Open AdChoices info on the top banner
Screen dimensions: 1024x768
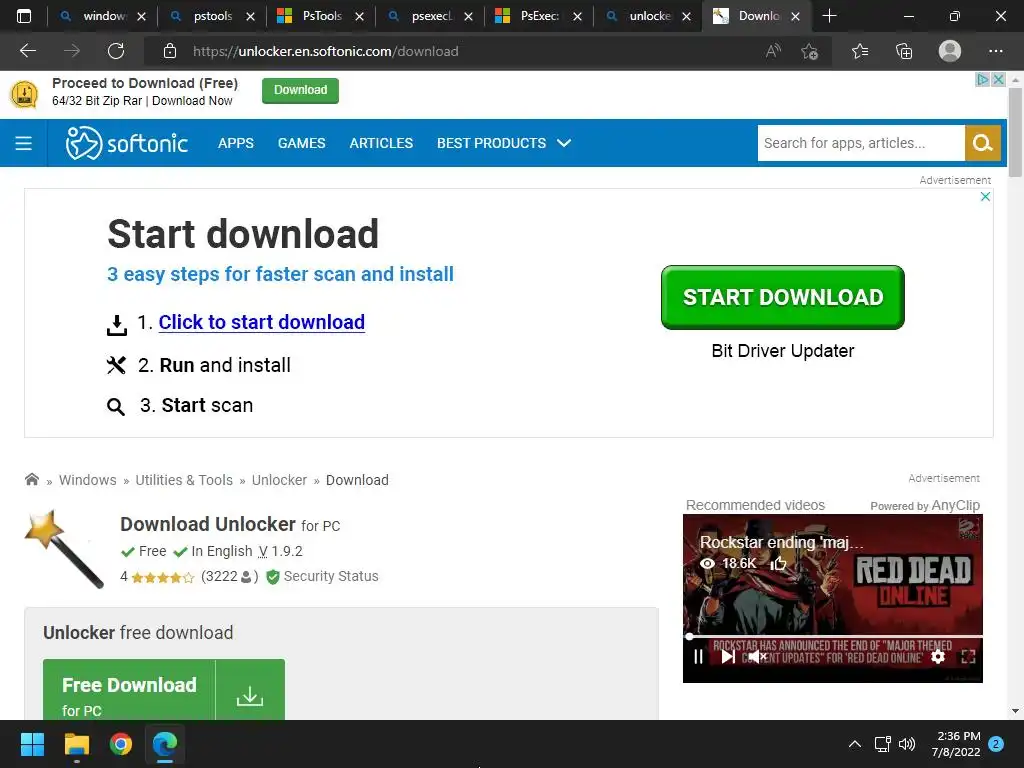pos(982,80)
